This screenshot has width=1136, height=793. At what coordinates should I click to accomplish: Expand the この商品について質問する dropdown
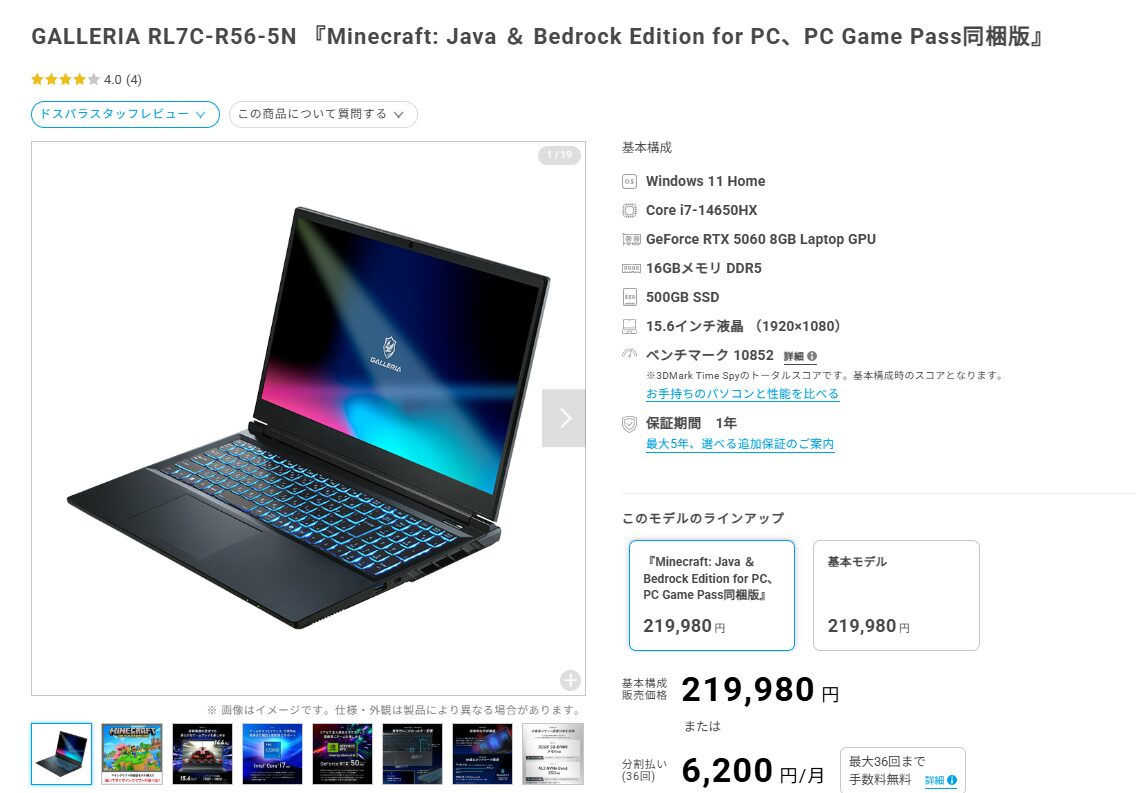point(323,114)
